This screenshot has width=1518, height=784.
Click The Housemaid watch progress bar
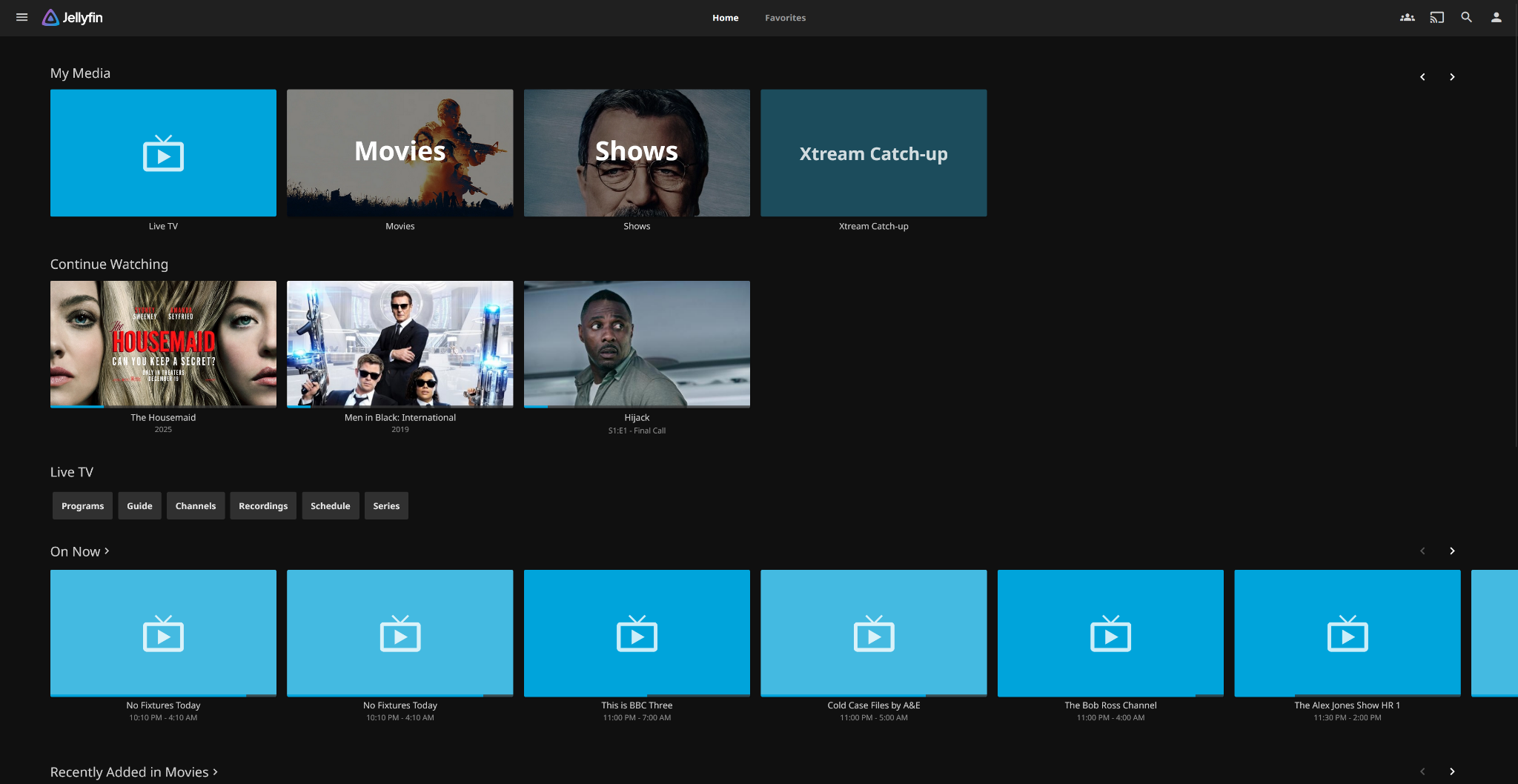163,406
